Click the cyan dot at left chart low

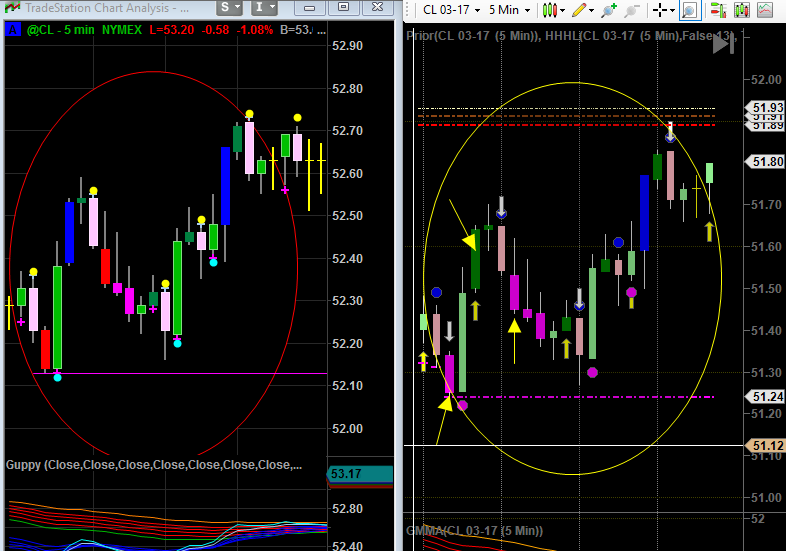[58, 377]
